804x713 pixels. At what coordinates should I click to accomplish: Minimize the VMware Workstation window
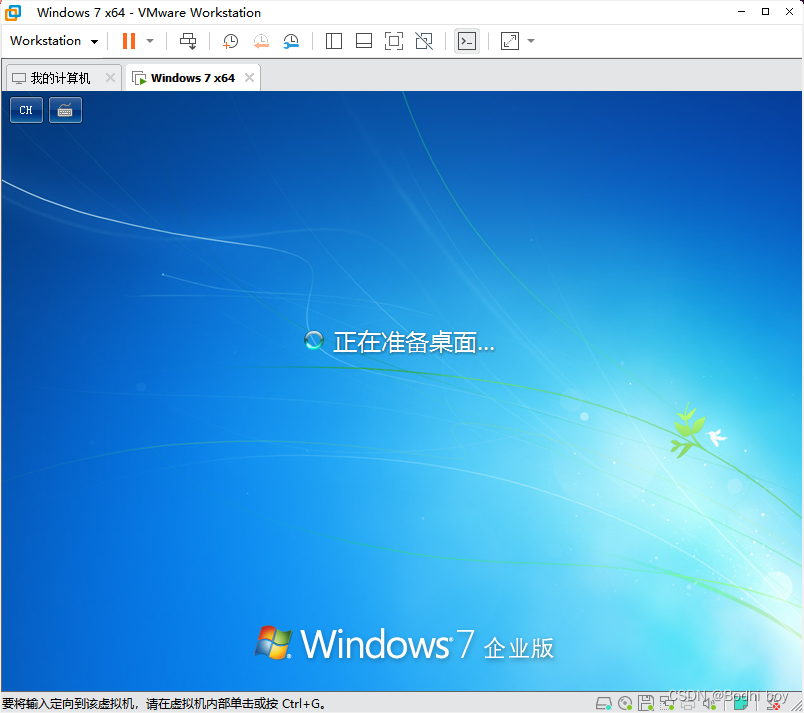(x=741, y=11)
